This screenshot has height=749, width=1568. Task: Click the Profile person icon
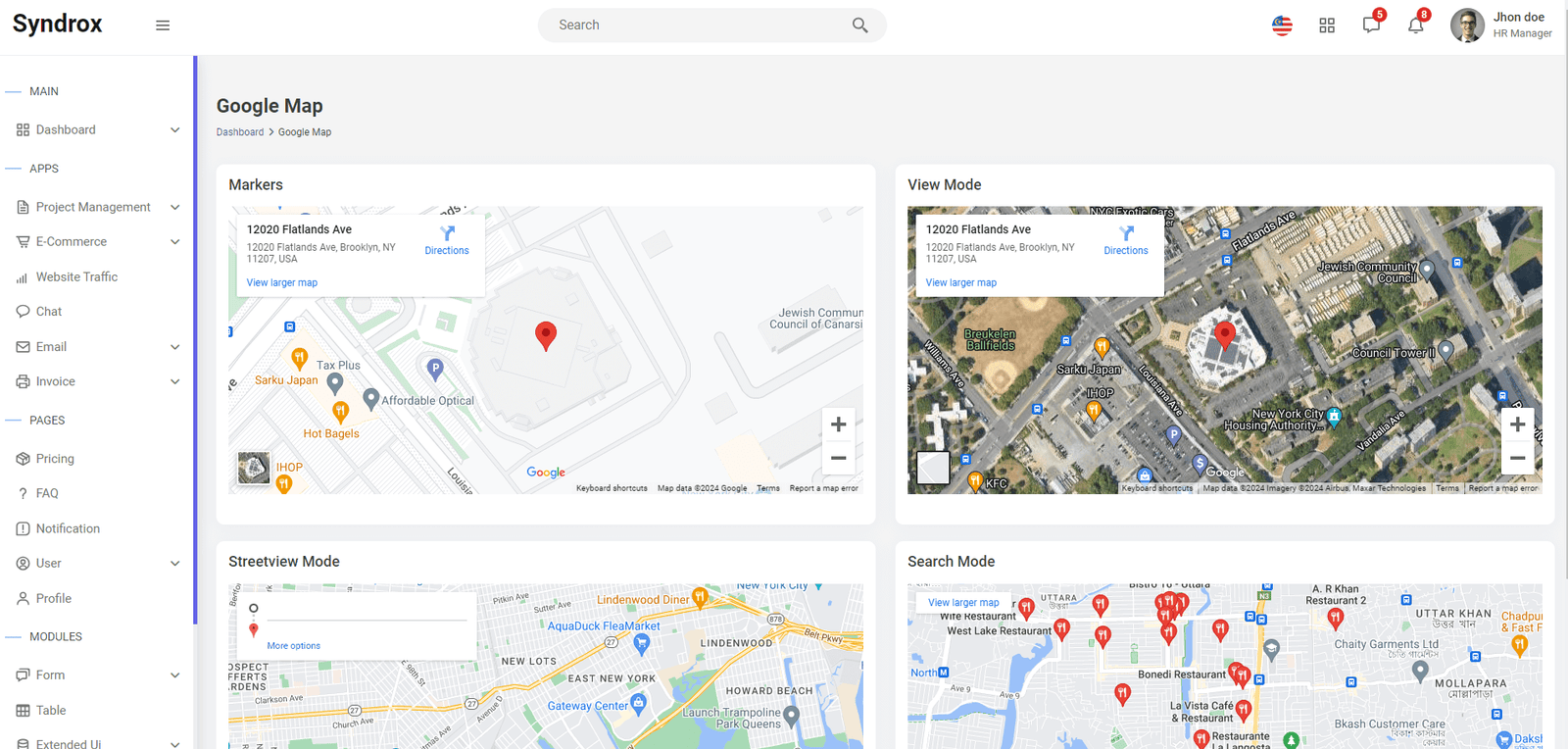click(23, 598)
